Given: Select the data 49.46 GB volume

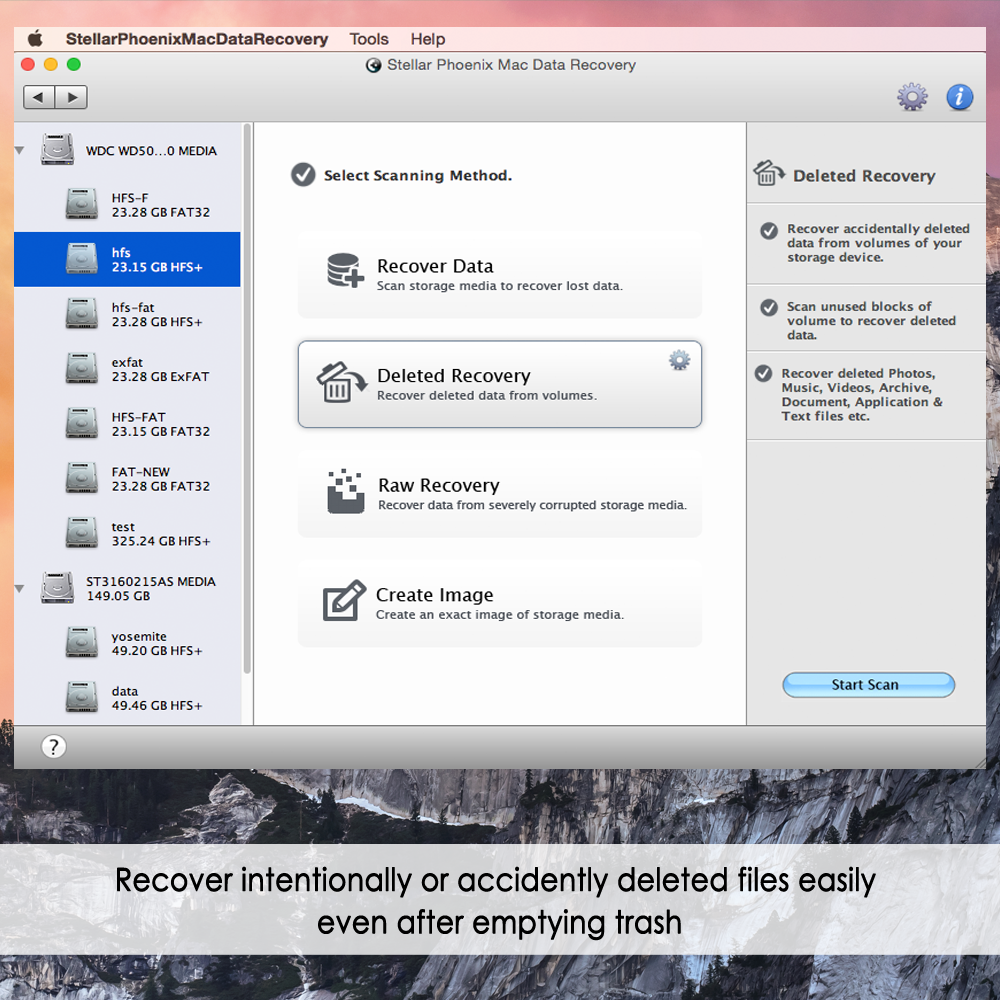Looking at the screenshot, I should tap(128, 698).
